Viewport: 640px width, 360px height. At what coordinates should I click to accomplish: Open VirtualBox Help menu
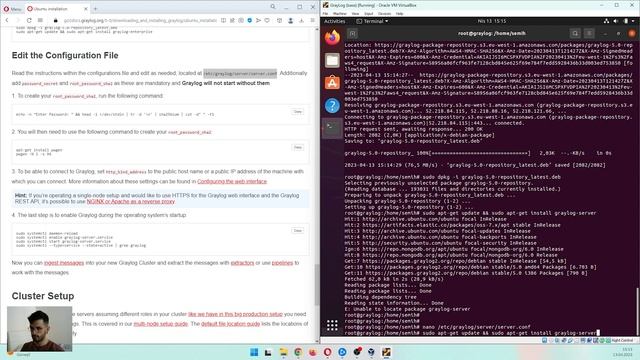pos(400,13)
